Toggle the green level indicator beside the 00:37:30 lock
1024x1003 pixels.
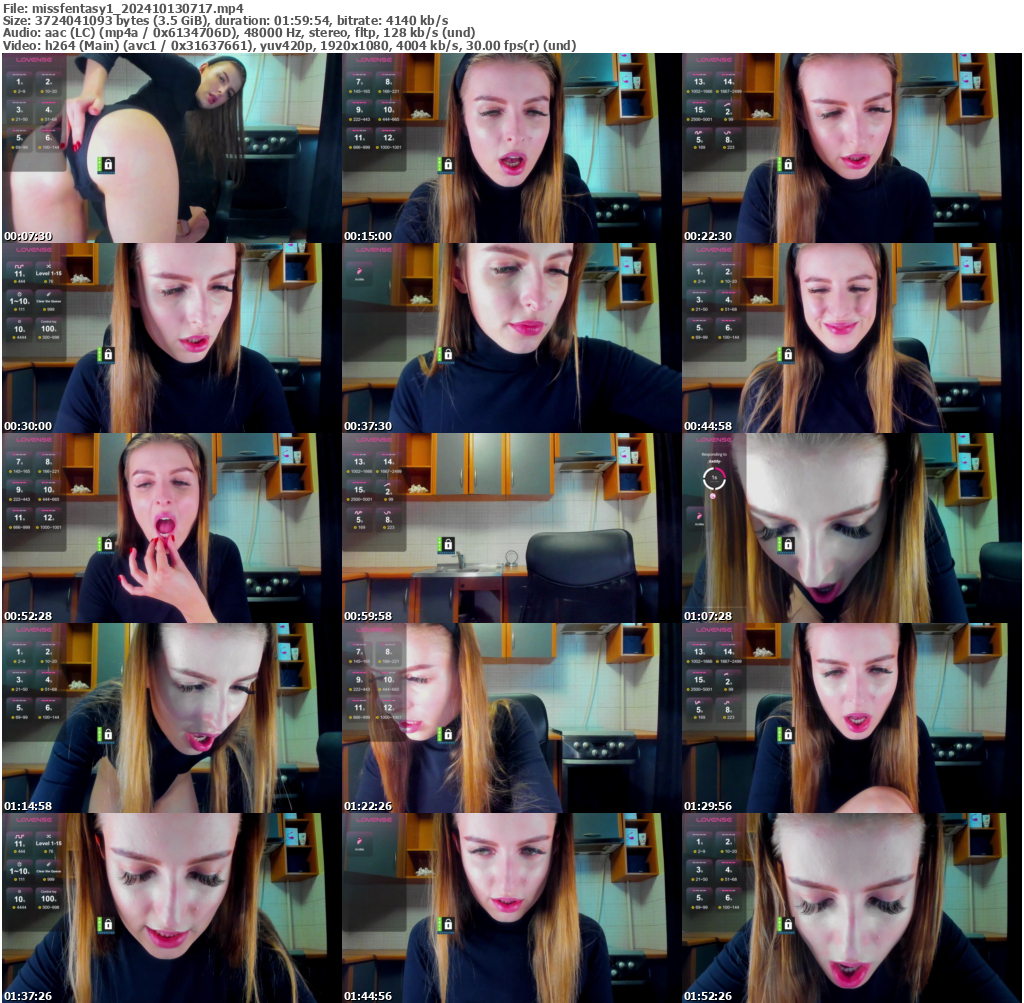pos(440,354)
